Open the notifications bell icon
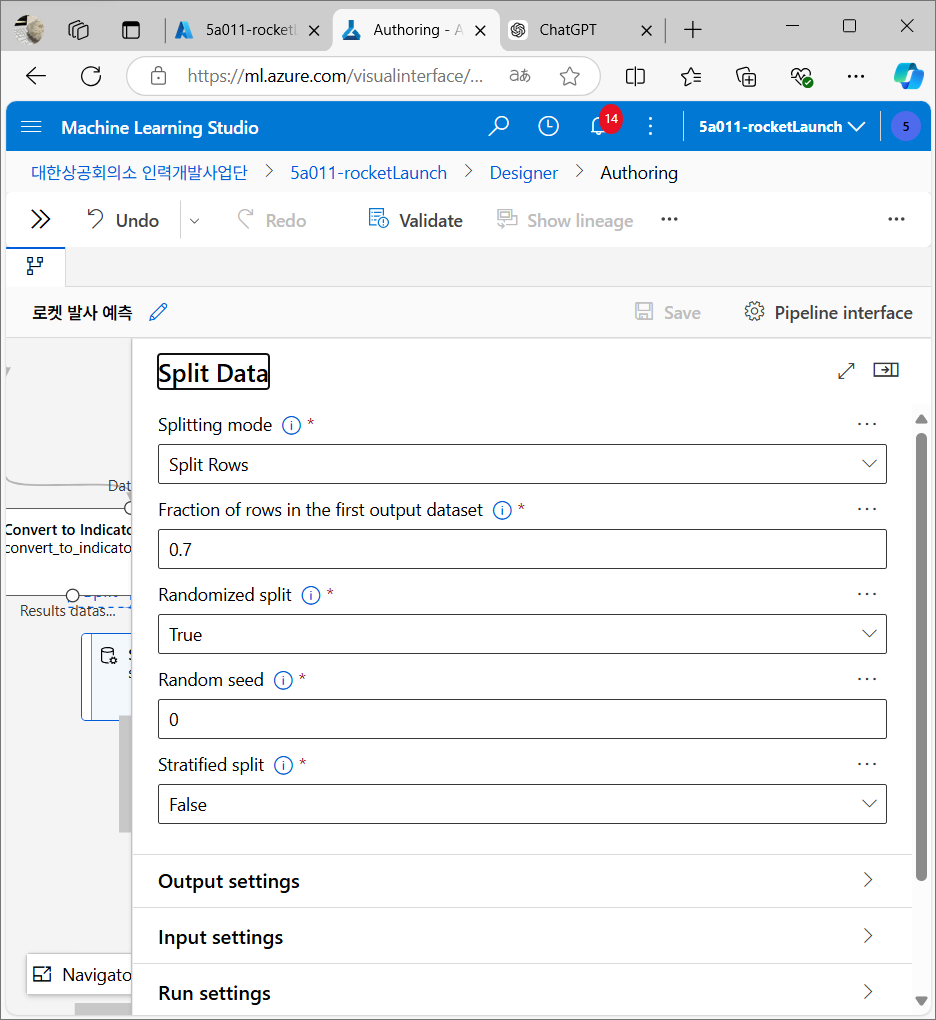Viewport: 936px width, 1020px height. [598, 126]
